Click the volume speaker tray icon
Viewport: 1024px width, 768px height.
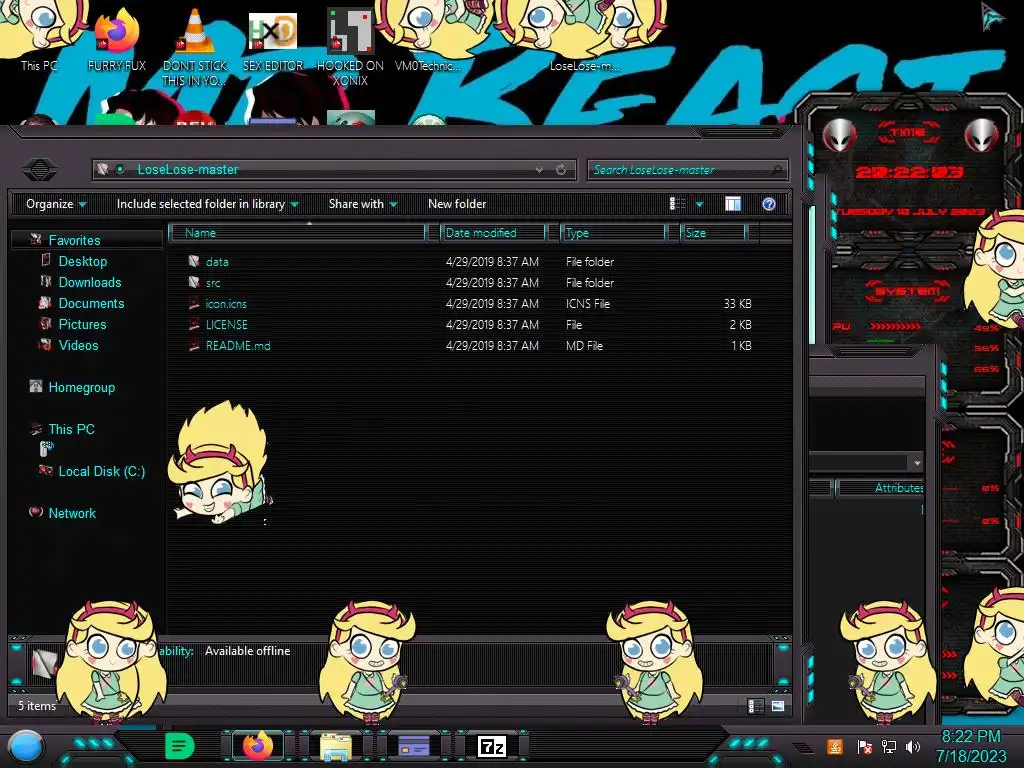click(x=913, y=747)
